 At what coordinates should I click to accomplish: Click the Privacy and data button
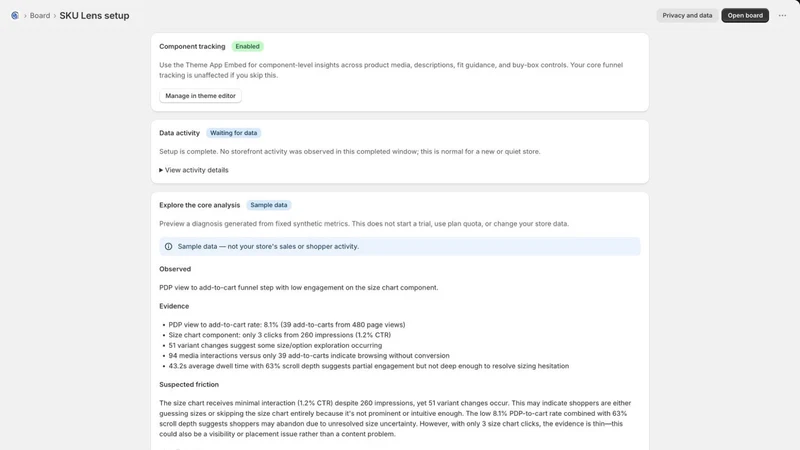pos(687,15)
